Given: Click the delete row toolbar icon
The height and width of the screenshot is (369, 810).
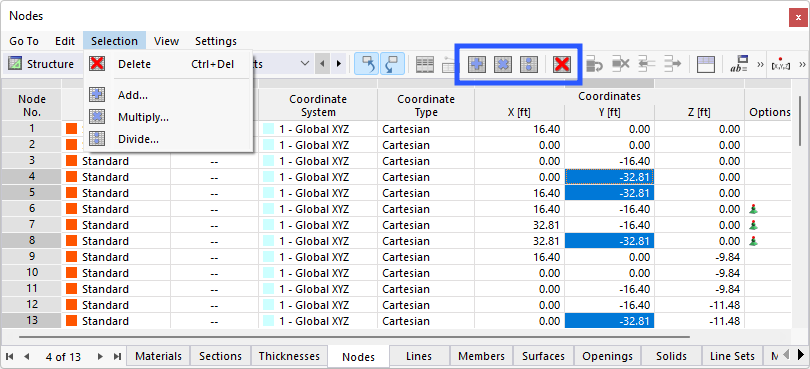Looking at the screenshot, I should pos(620,65).
